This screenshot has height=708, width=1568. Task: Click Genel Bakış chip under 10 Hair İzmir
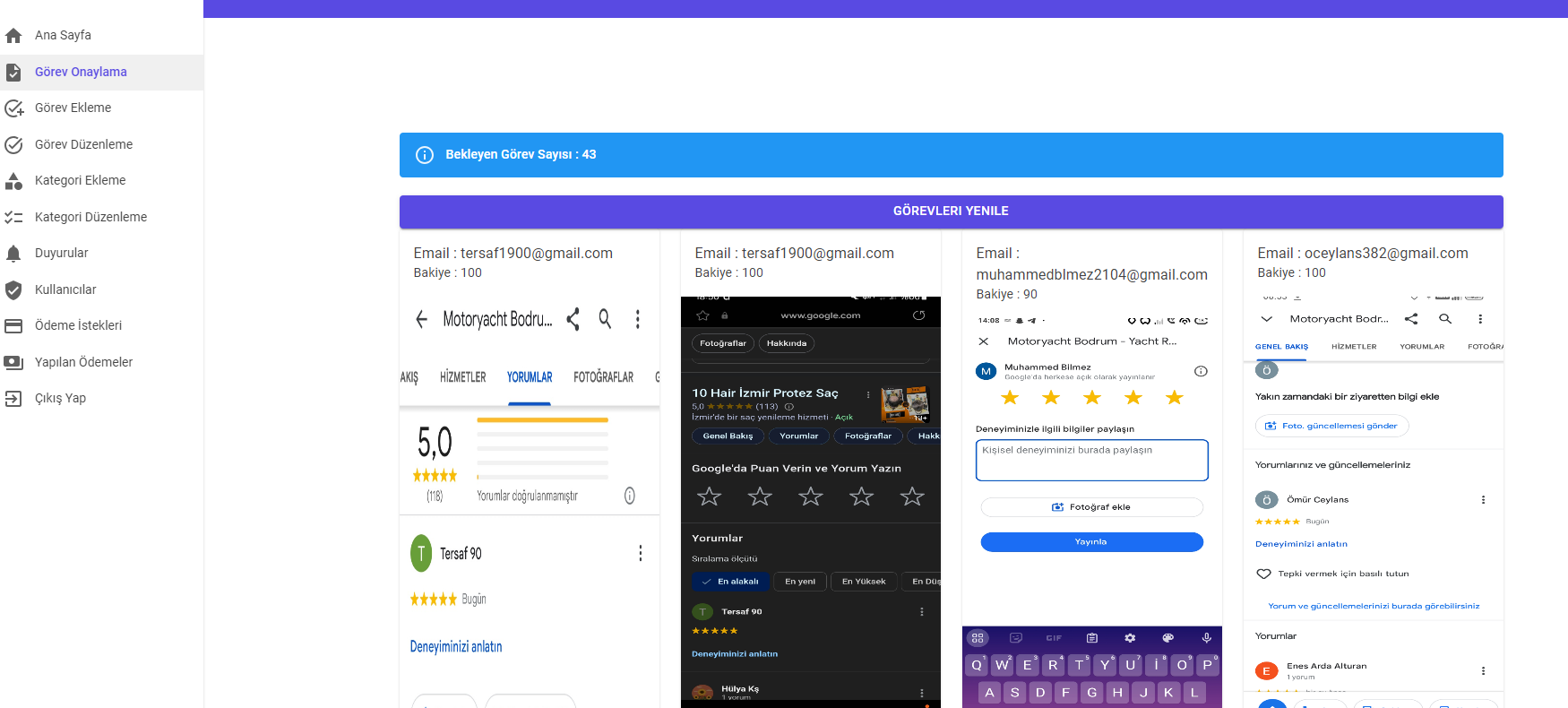click(728, 436)
